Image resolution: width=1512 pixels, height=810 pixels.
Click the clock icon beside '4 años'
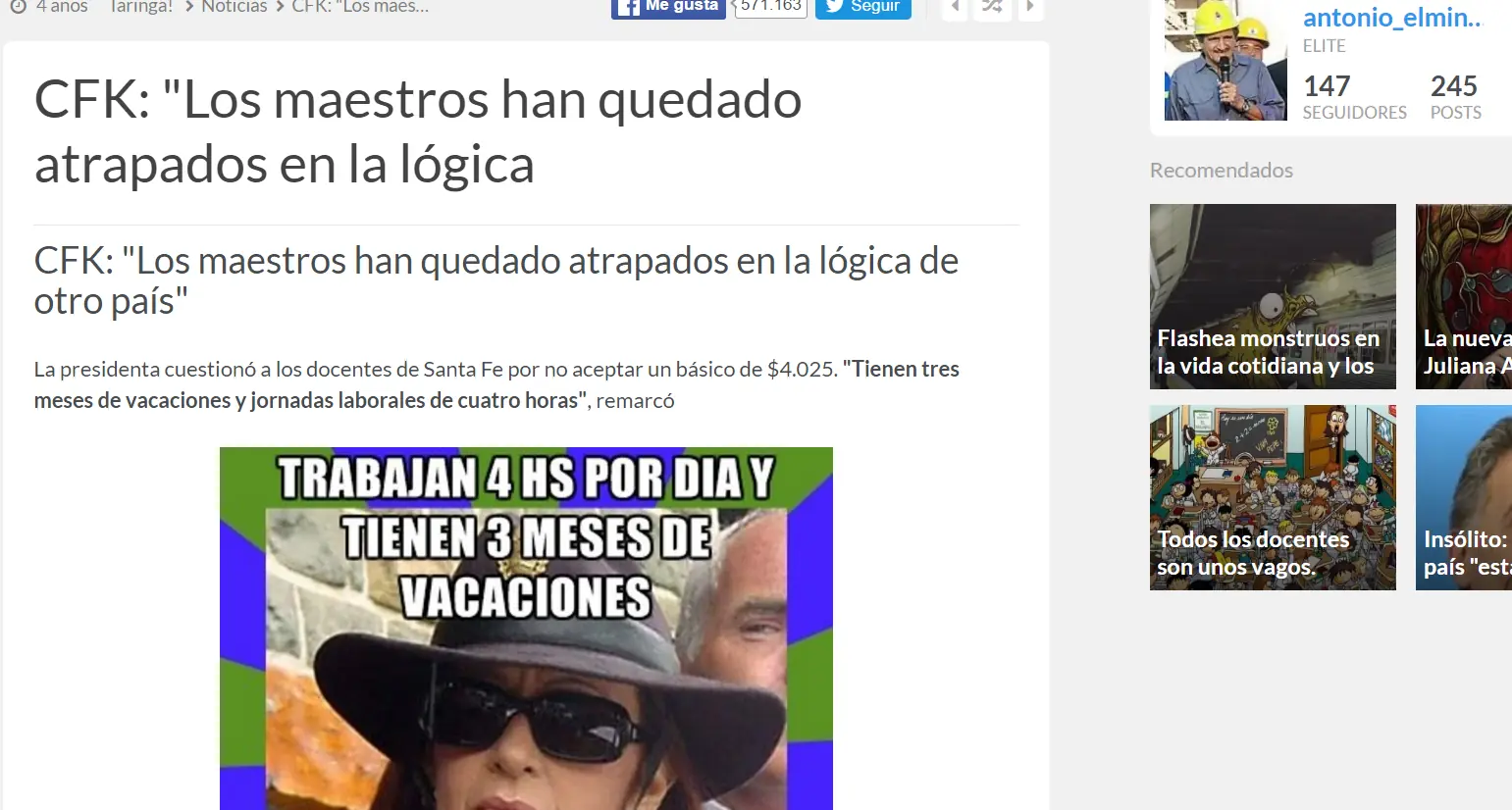(x=18, y=7)
